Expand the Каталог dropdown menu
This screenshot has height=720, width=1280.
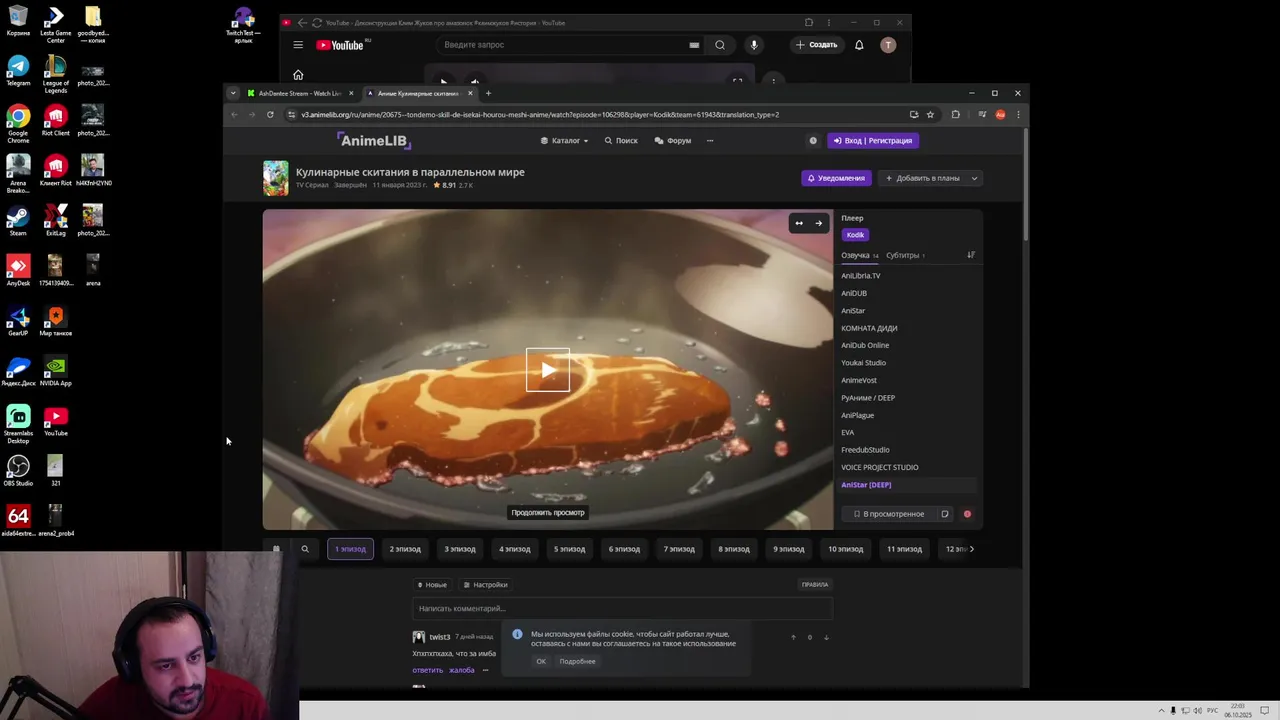[565, 141]
